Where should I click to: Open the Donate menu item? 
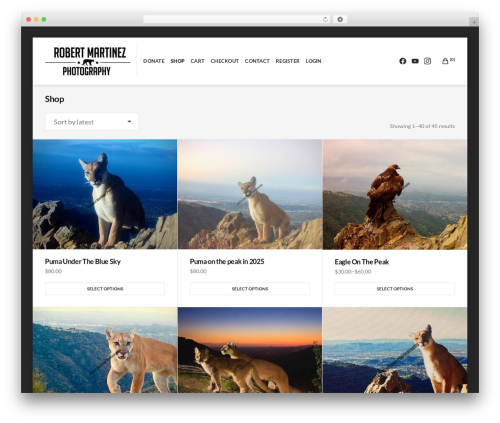click(x=154, y=61)
